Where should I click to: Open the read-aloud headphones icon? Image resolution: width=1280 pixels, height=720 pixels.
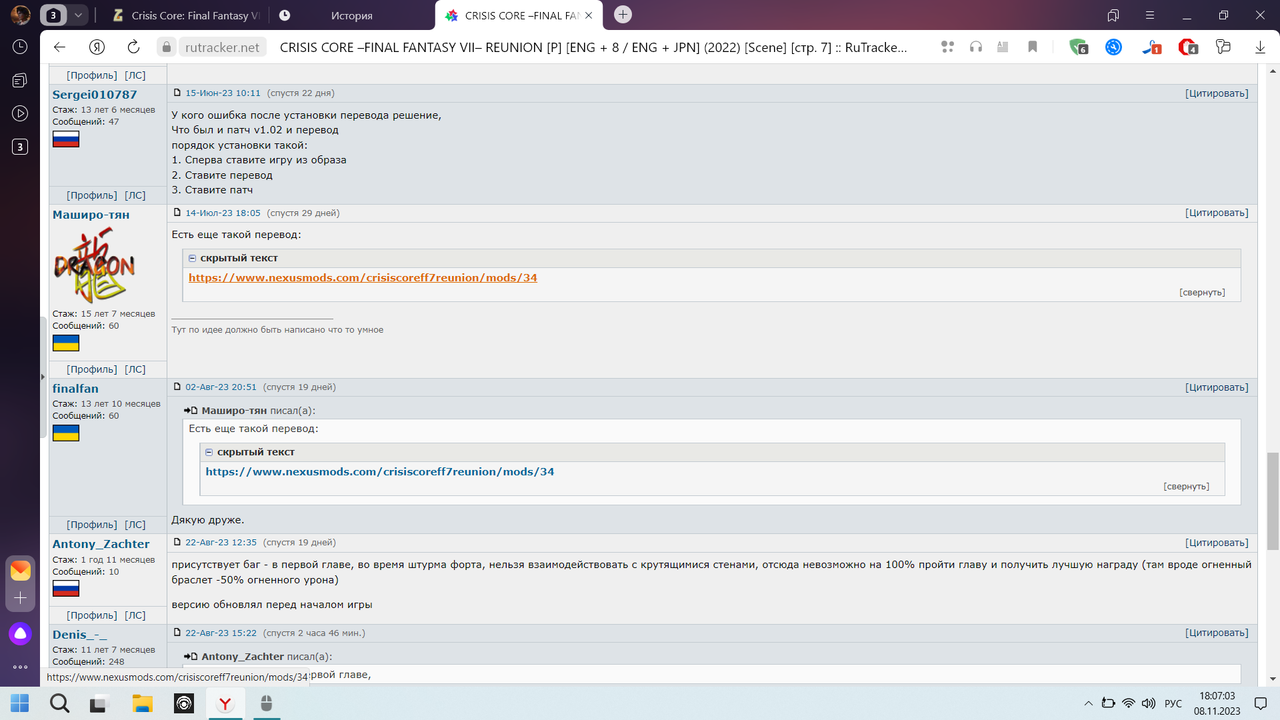pyautogui.click(x=977, y=47)
